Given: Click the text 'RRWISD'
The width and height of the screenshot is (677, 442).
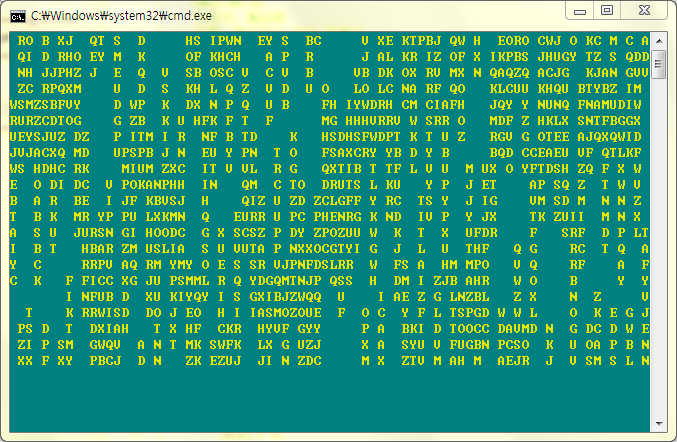Looking at the screenshot, I should [105, 313].
